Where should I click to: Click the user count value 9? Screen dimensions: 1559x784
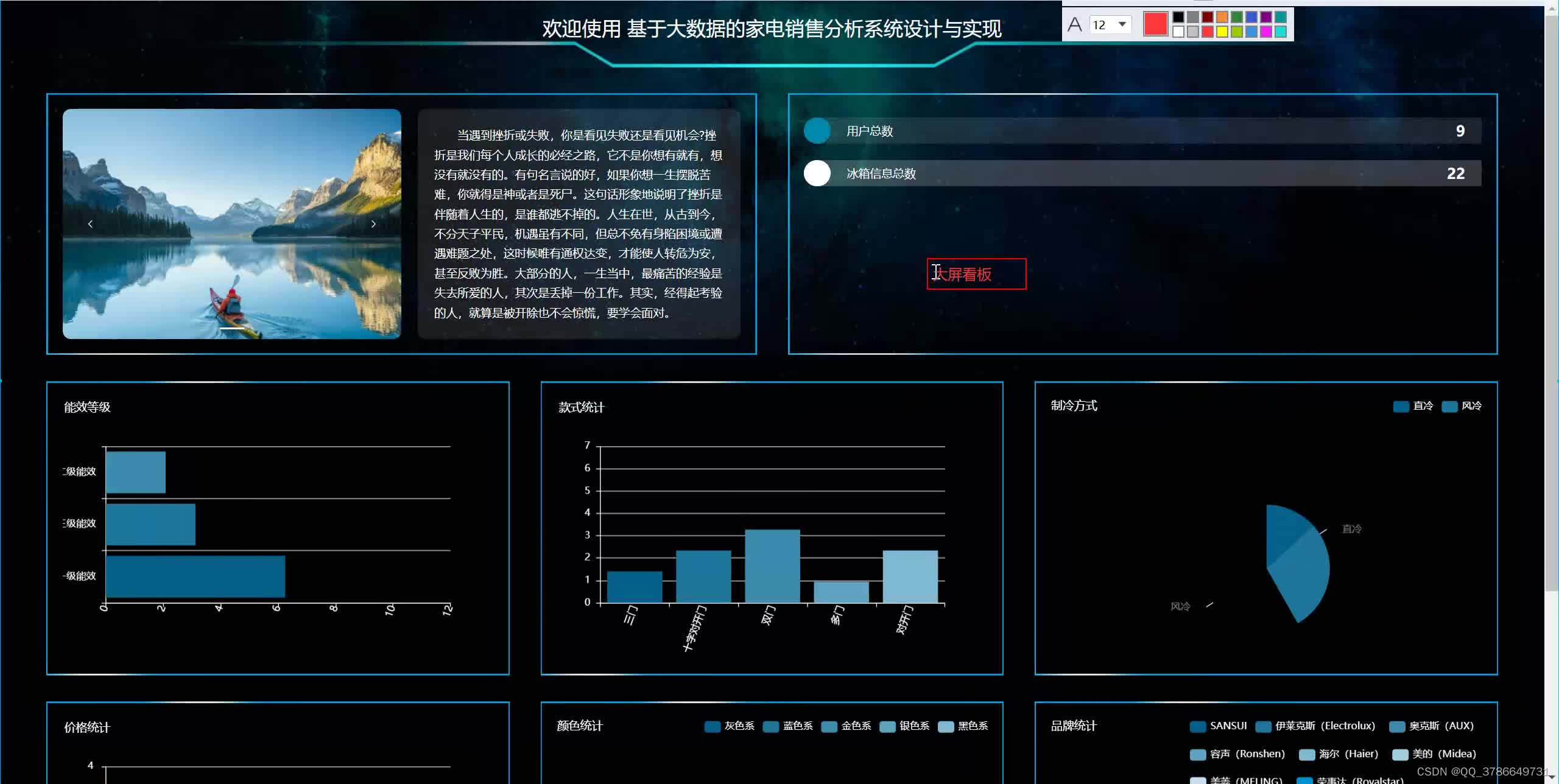click(x=1460, y=131)
